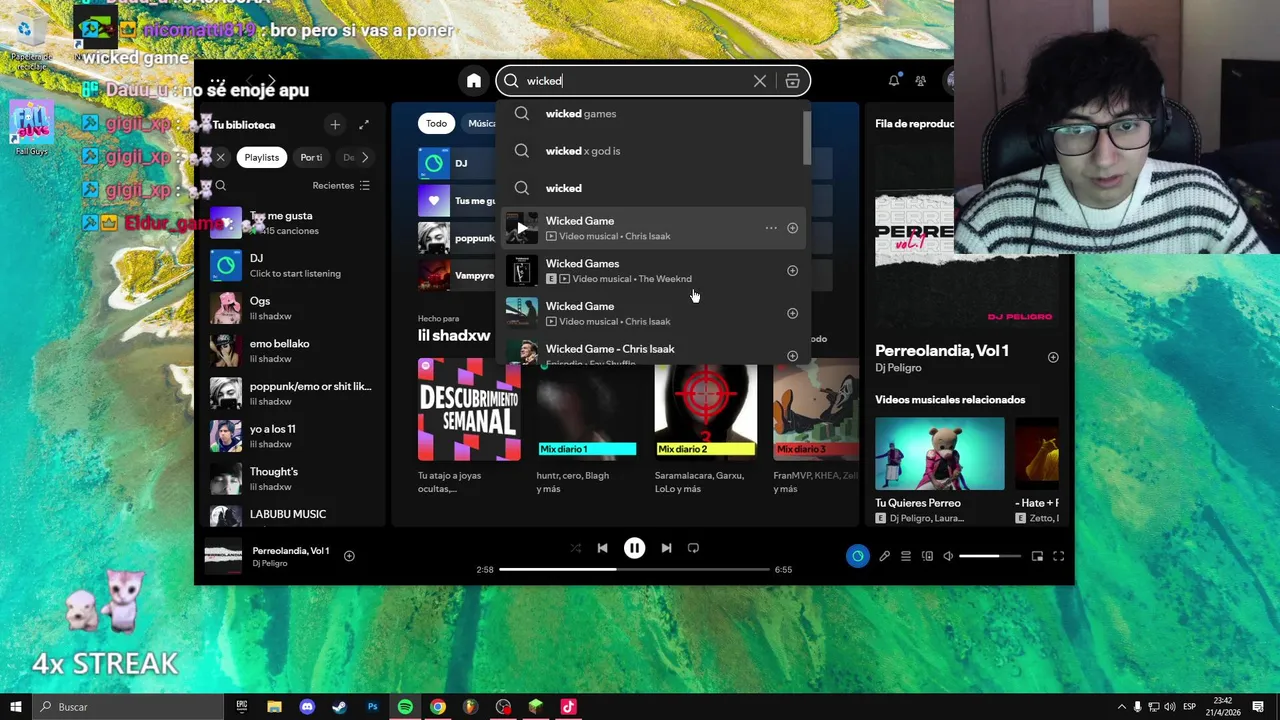Viewport: 1280px width, 720px height.
Task: Open 'lil shadxw' profile heading link
Action: [454, 336]
